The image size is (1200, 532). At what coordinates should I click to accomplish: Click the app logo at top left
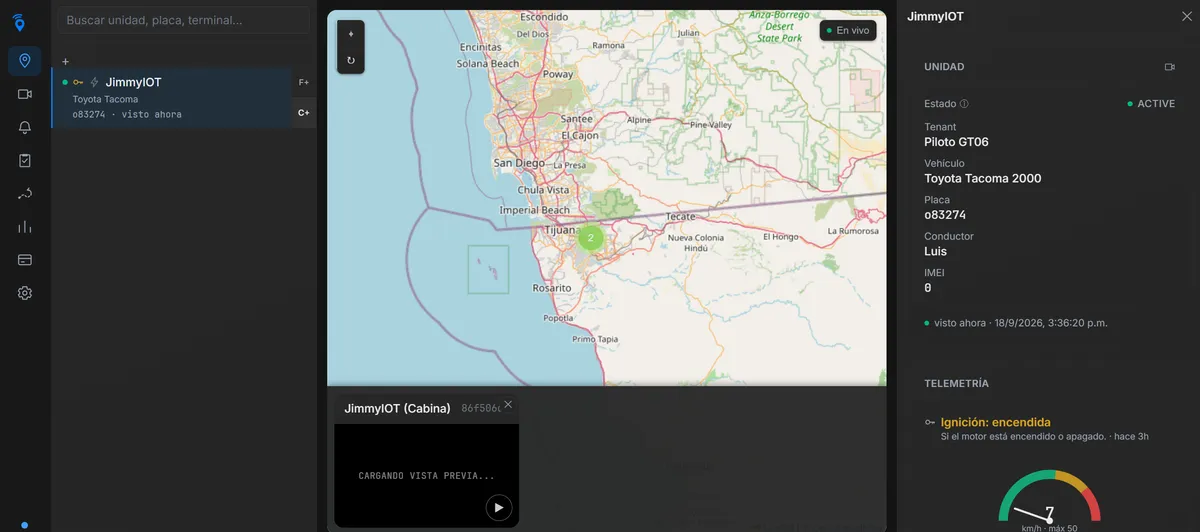[x=19, y=22]
